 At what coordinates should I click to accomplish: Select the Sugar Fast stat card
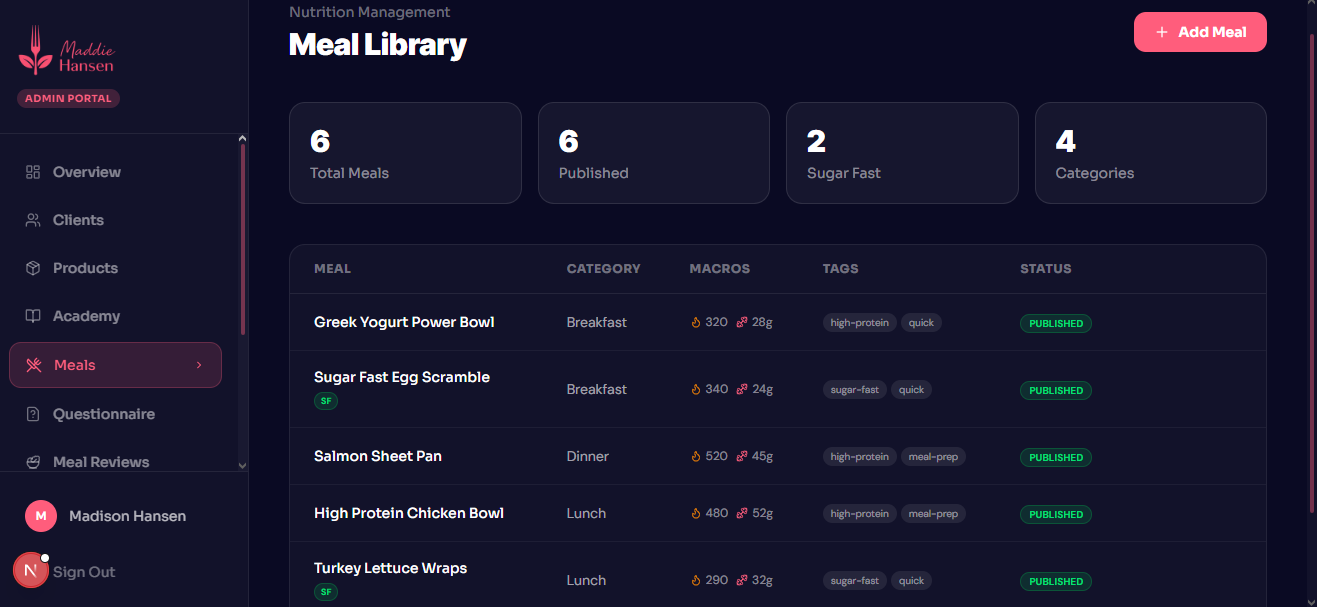click(x=901, y=153)
